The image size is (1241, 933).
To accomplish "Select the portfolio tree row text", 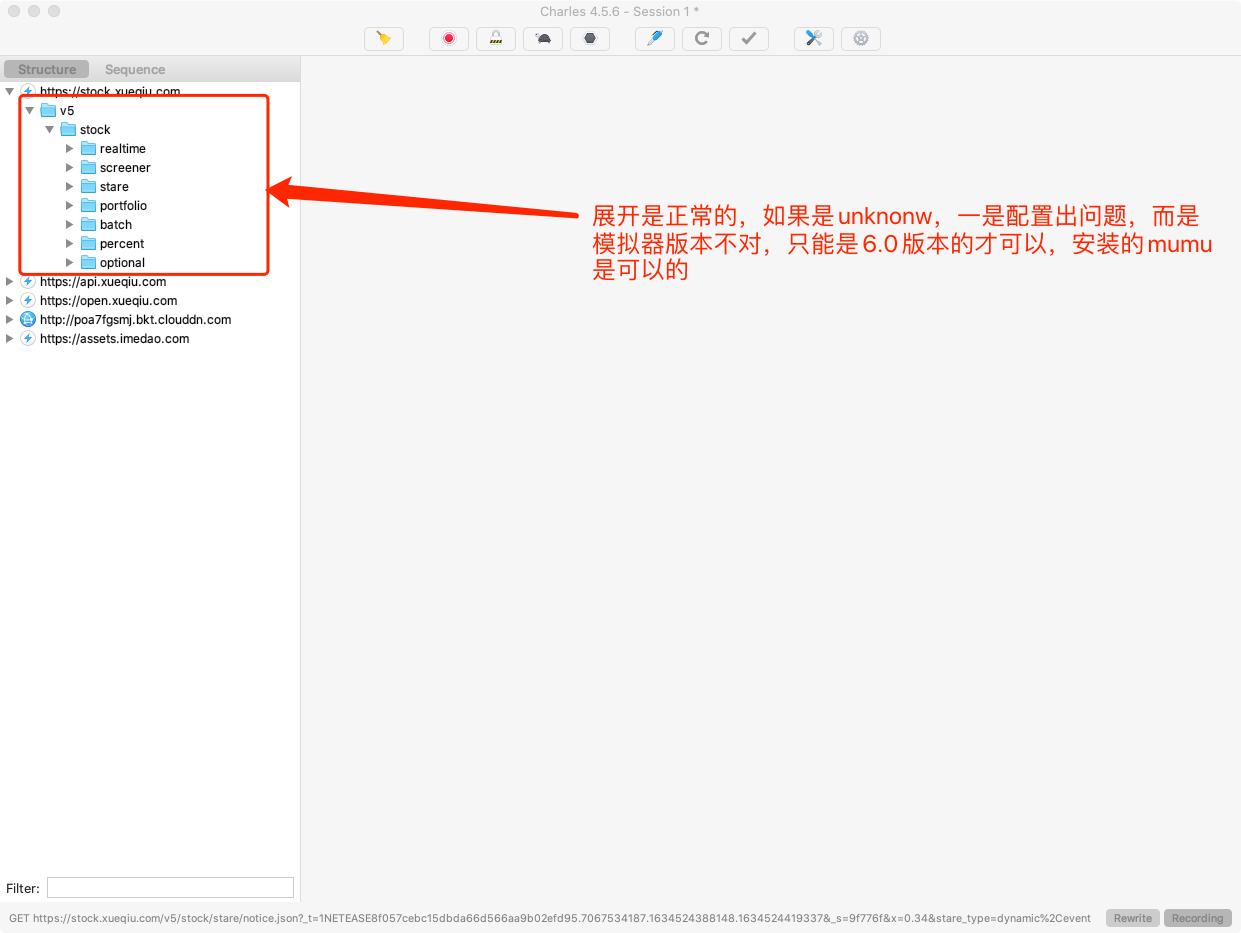I will 123,205.
